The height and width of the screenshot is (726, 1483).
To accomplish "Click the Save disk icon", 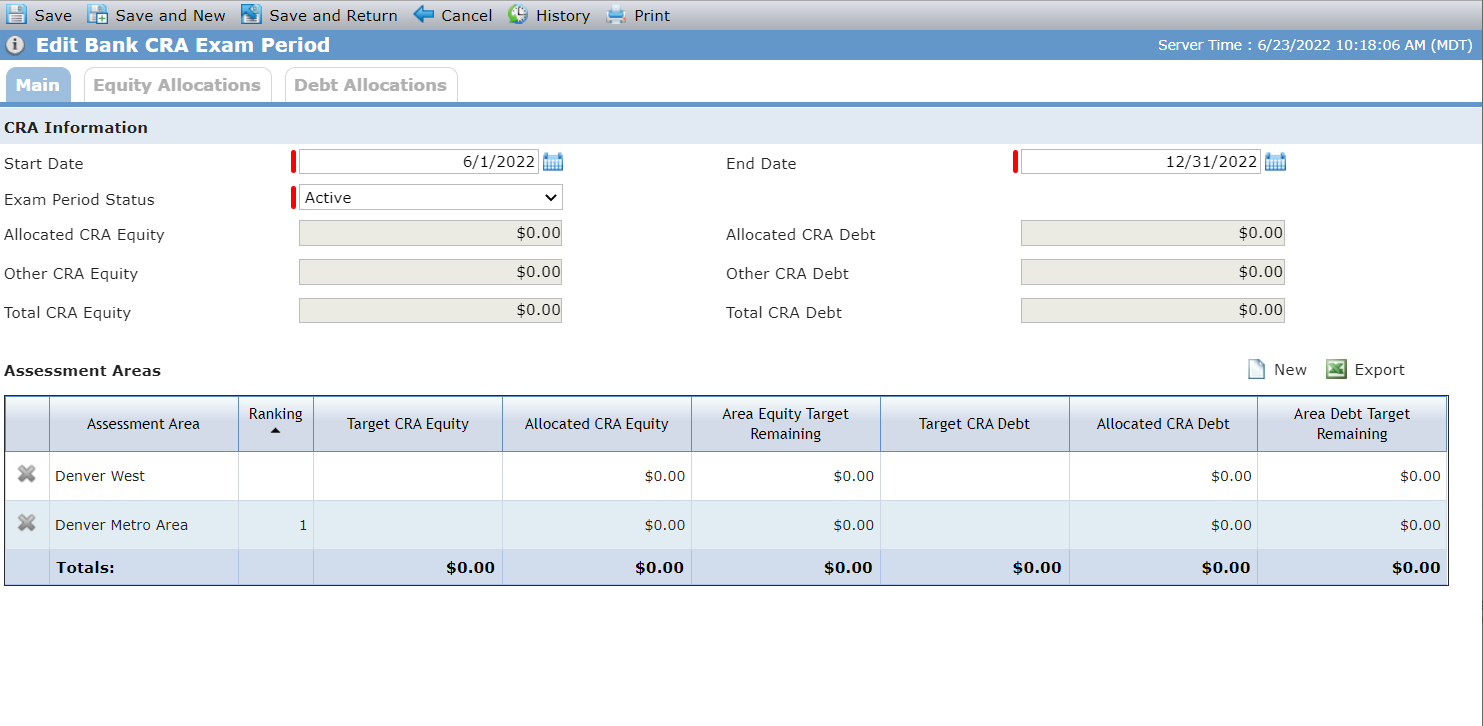I will coord(16,15).
